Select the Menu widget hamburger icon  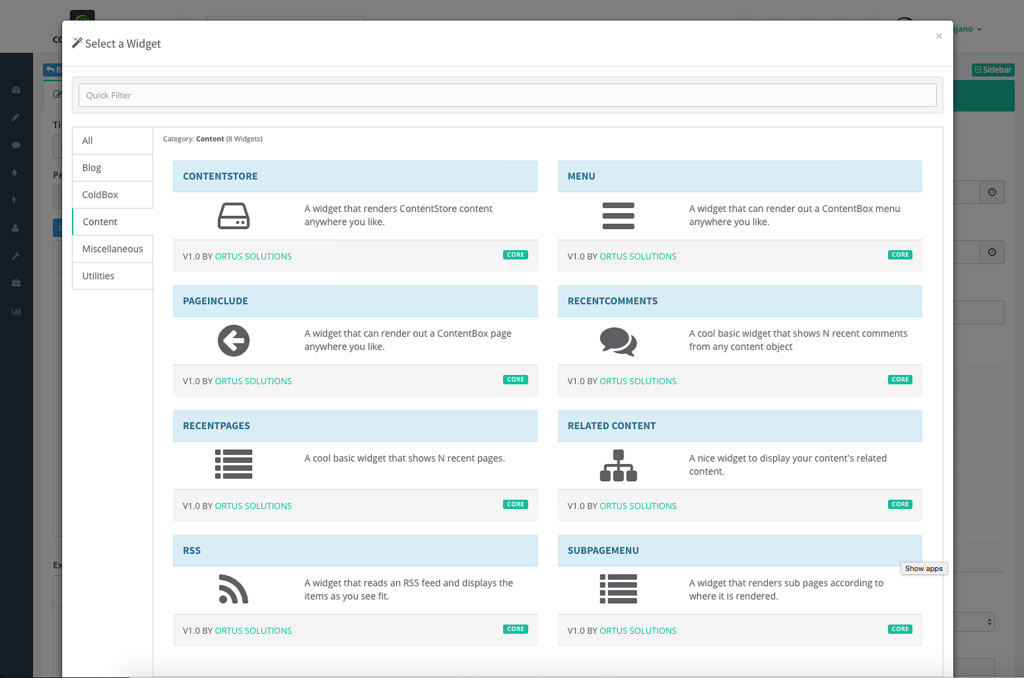(x=618, y=216)
